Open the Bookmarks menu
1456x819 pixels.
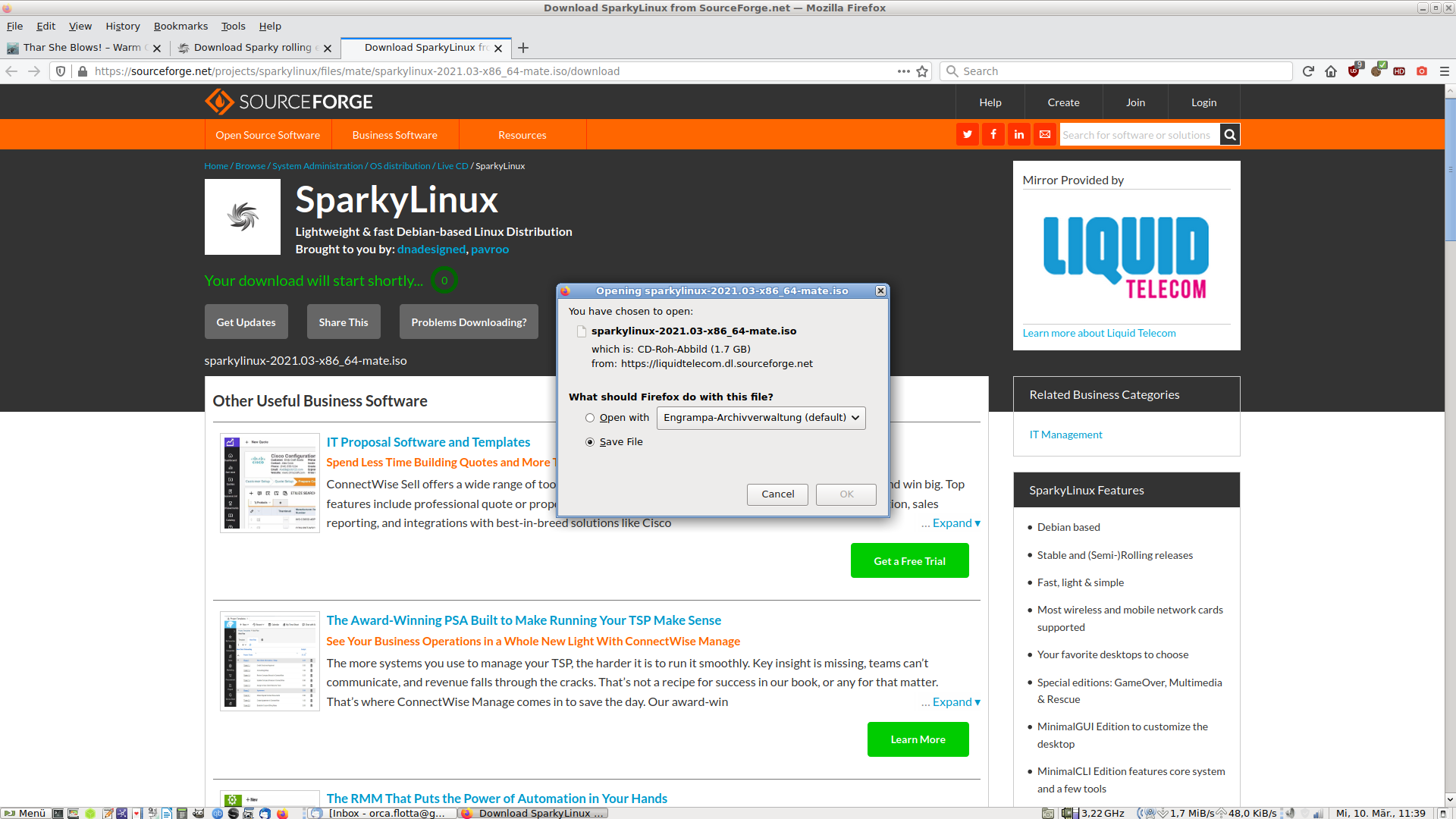pos(180,26)
